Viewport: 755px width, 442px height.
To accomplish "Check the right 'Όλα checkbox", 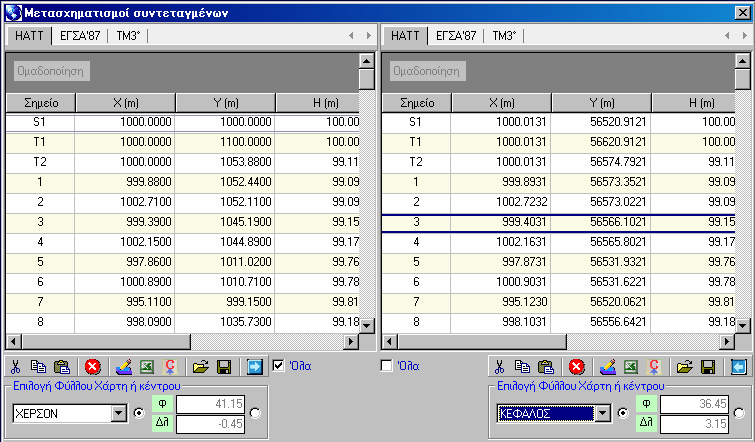I will [387, 365].
